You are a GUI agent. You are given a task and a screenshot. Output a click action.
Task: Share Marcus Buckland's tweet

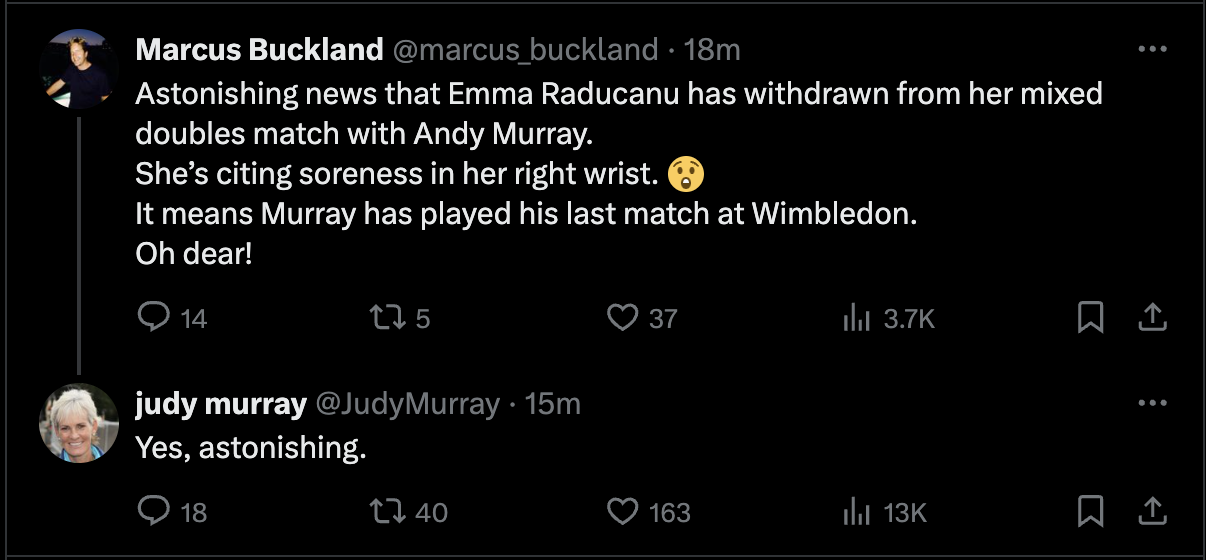coord(1152,318)
